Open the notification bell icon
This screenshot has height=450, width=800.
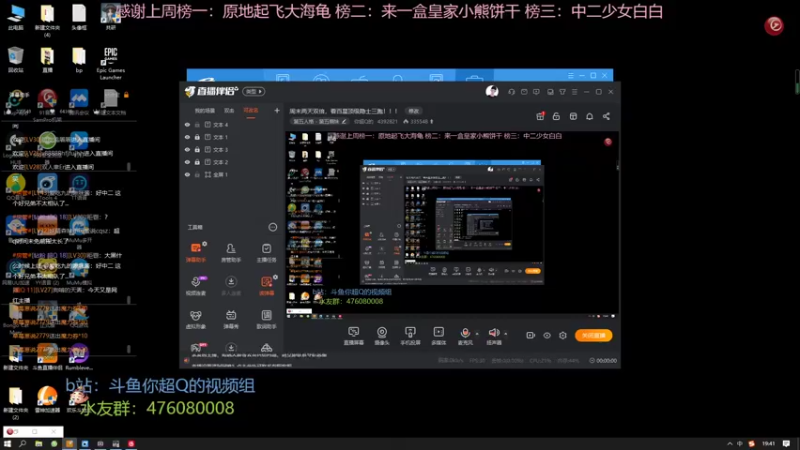coord(589,116)
